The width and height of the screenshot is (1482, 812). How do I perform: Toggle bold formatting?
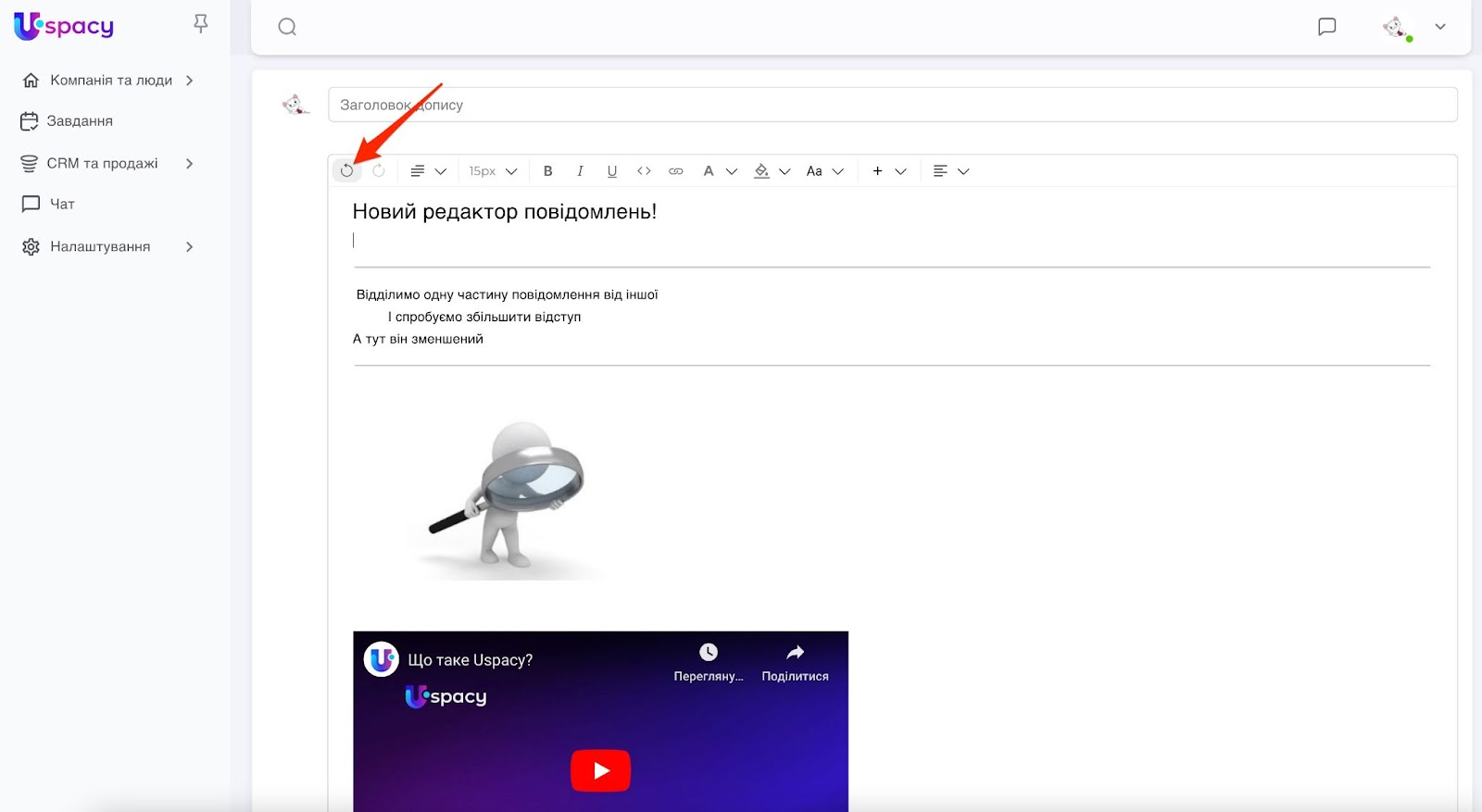point(548,171)
